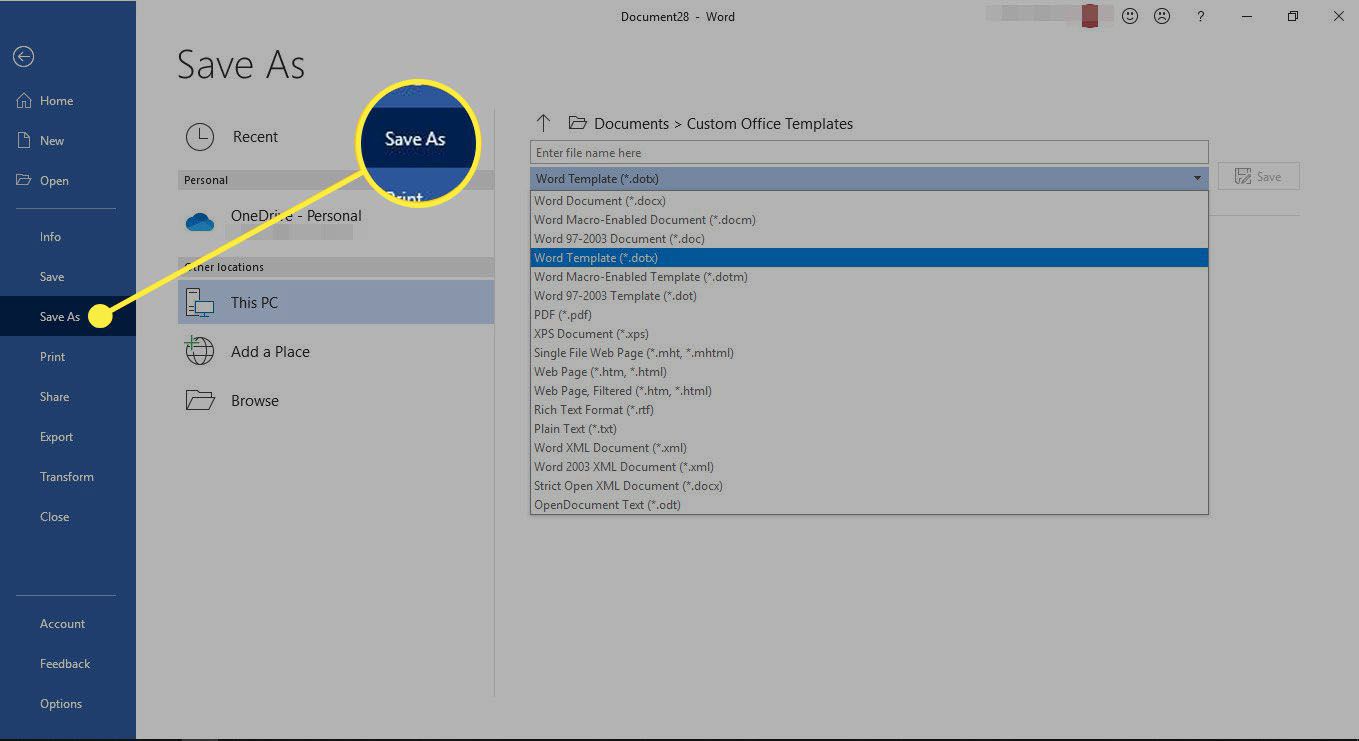This screenshot has height=741, width=1359.
Task: Open the Transform menu item
Action: [x=68, y=477]
